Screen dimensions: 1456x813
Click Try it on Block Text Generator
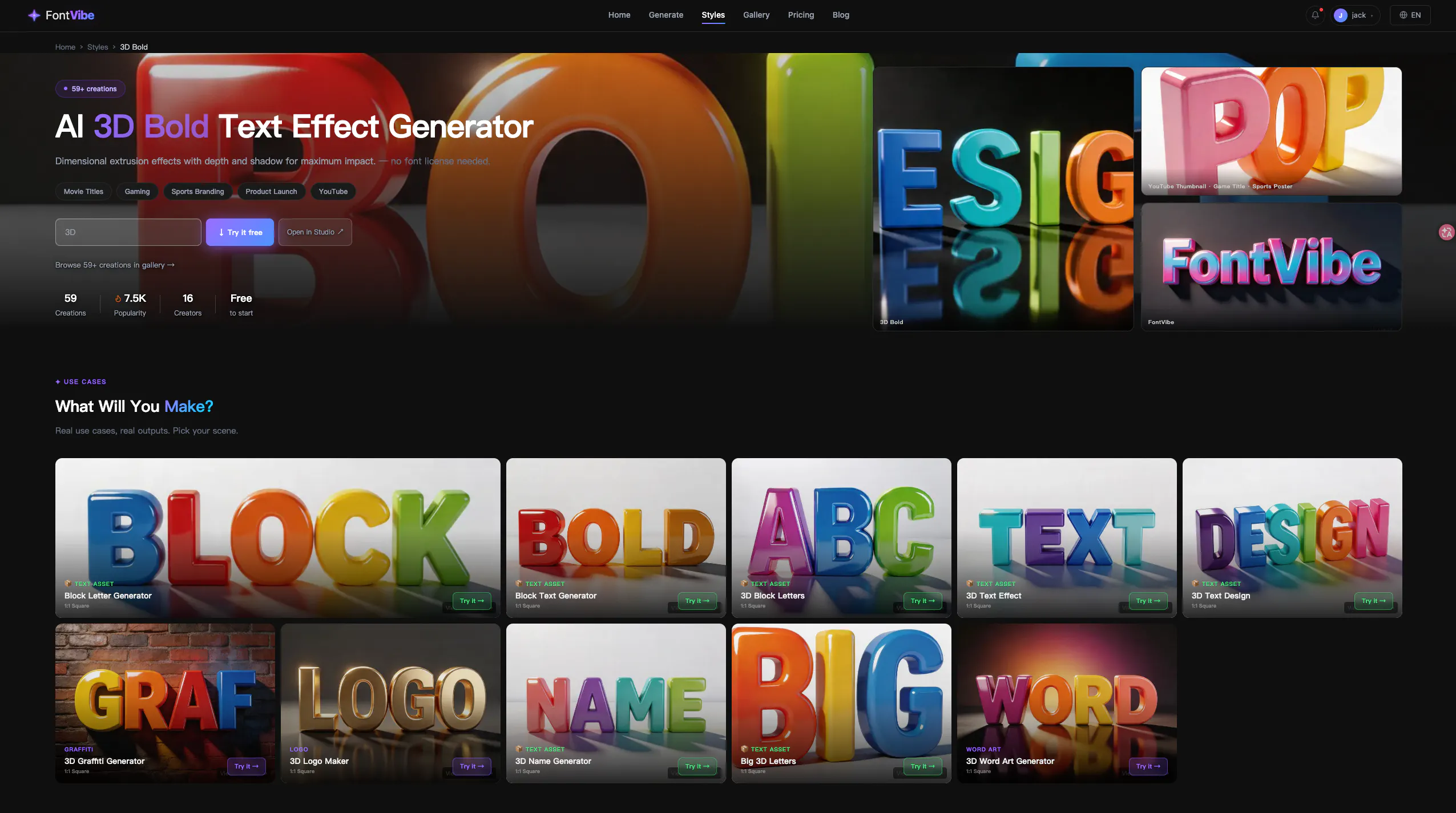(x=697, y=601)
